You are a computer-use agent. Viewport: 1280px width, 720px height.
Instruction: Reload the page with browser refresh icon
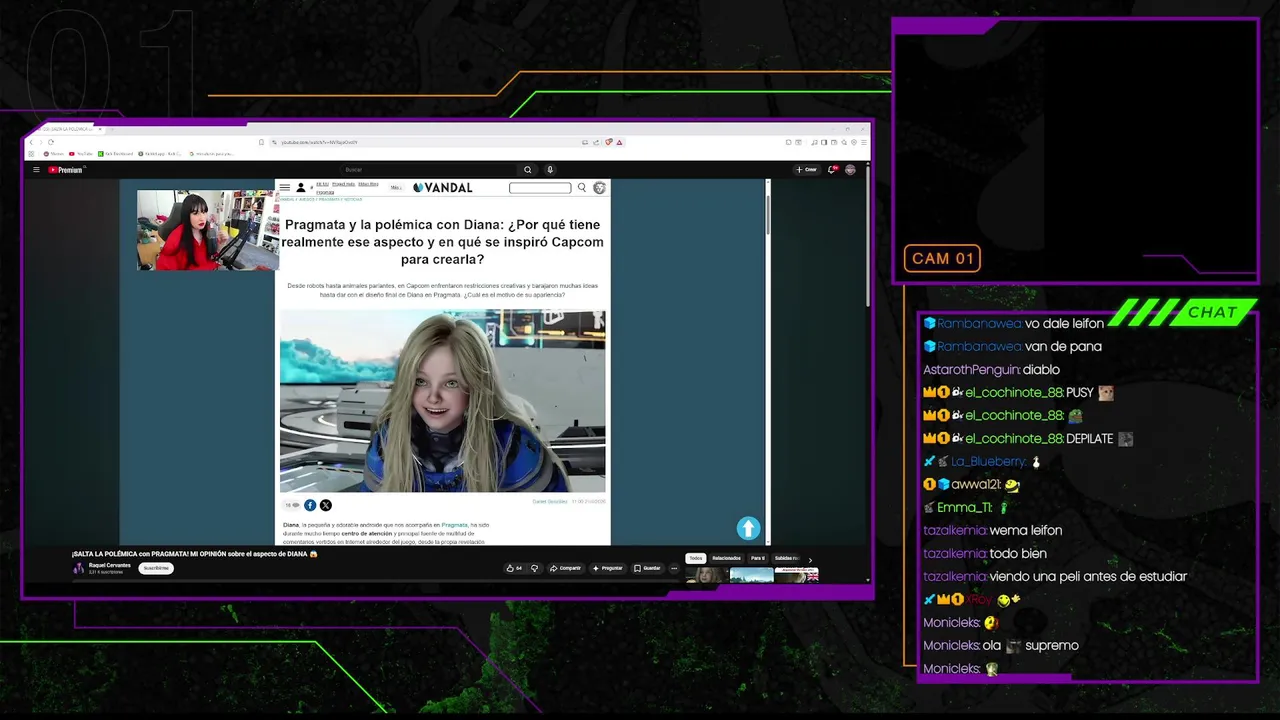point(51,142)
